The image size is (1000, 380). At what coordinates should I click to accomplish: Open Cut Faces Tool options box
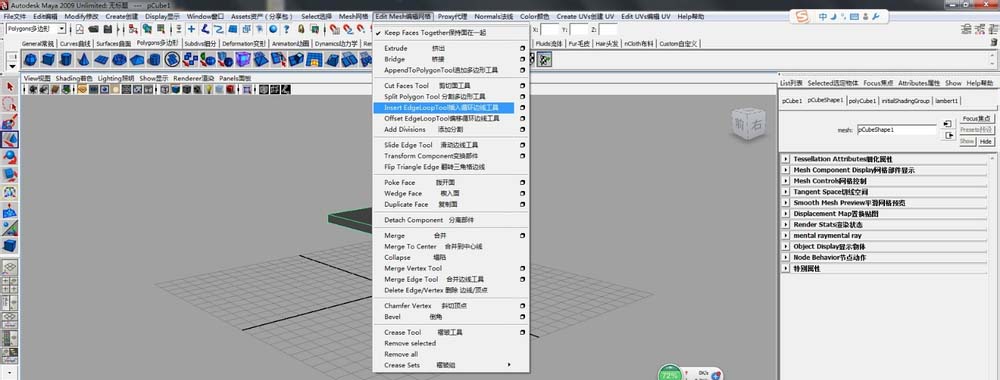(522, 85)
